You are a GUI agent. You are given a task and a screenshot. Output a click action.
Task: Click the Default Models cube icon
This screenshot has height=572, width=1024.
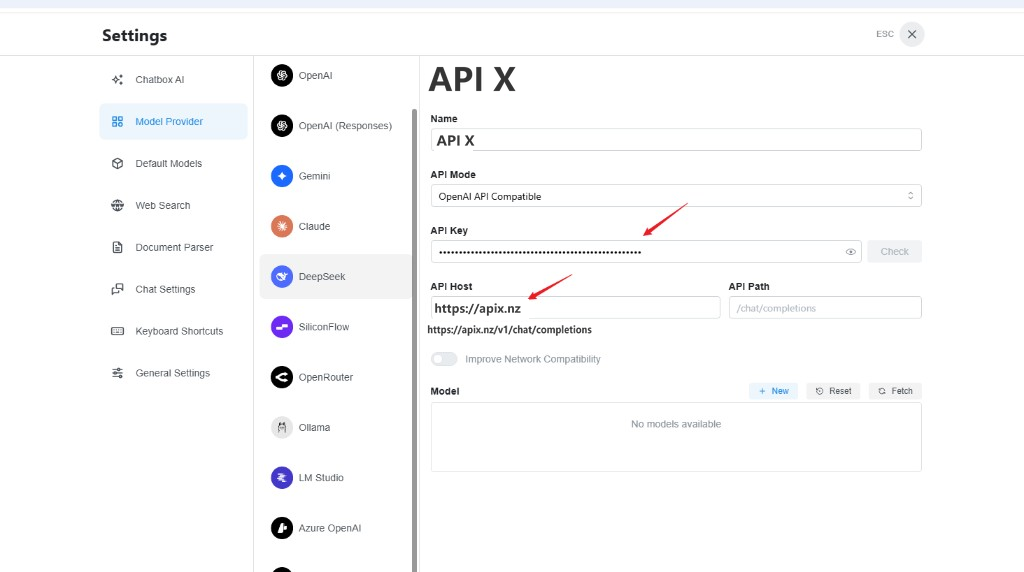click(118, 163)
